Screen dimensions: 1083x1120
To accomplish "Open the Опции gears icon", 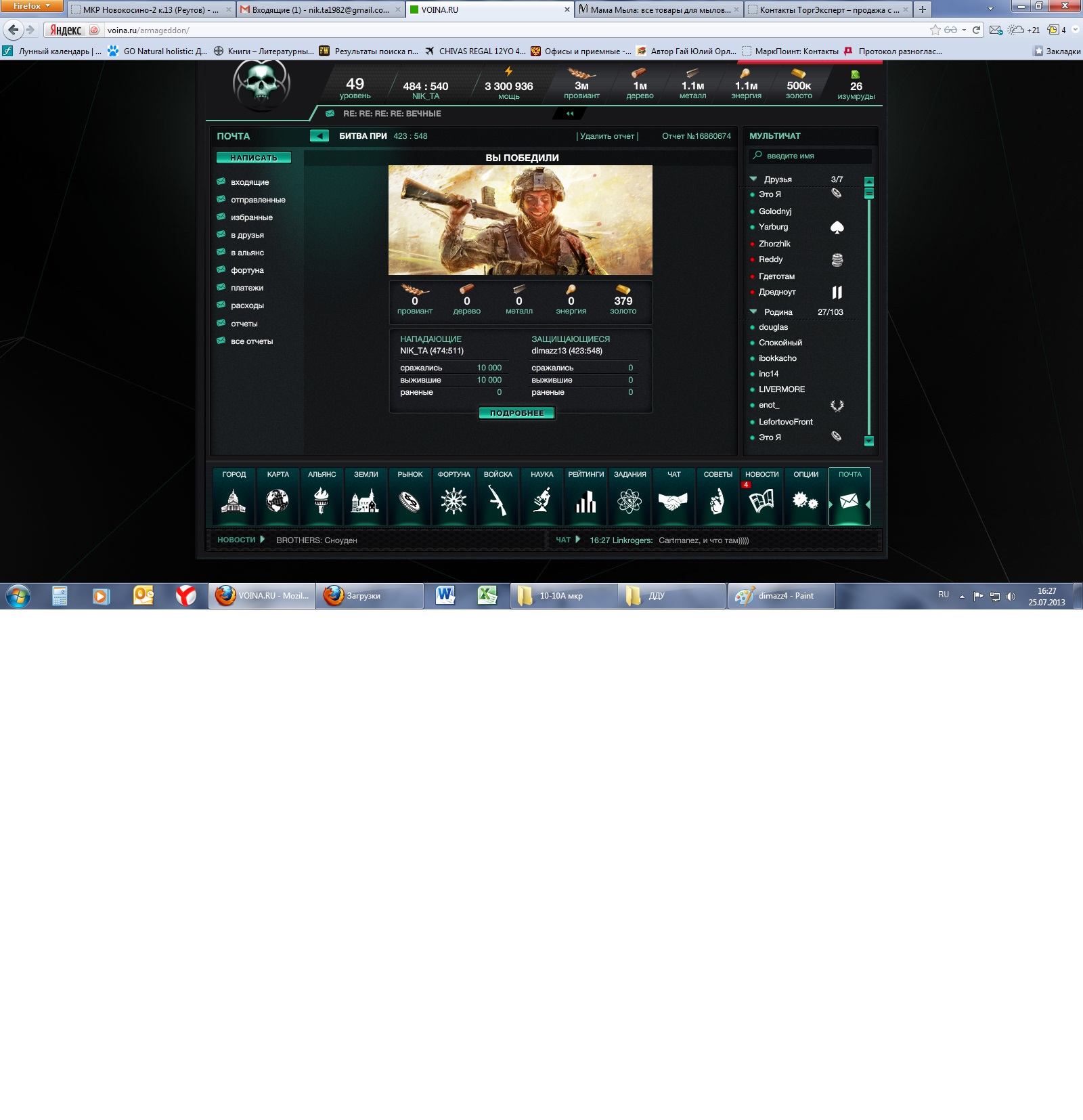I will coord(805,500).
